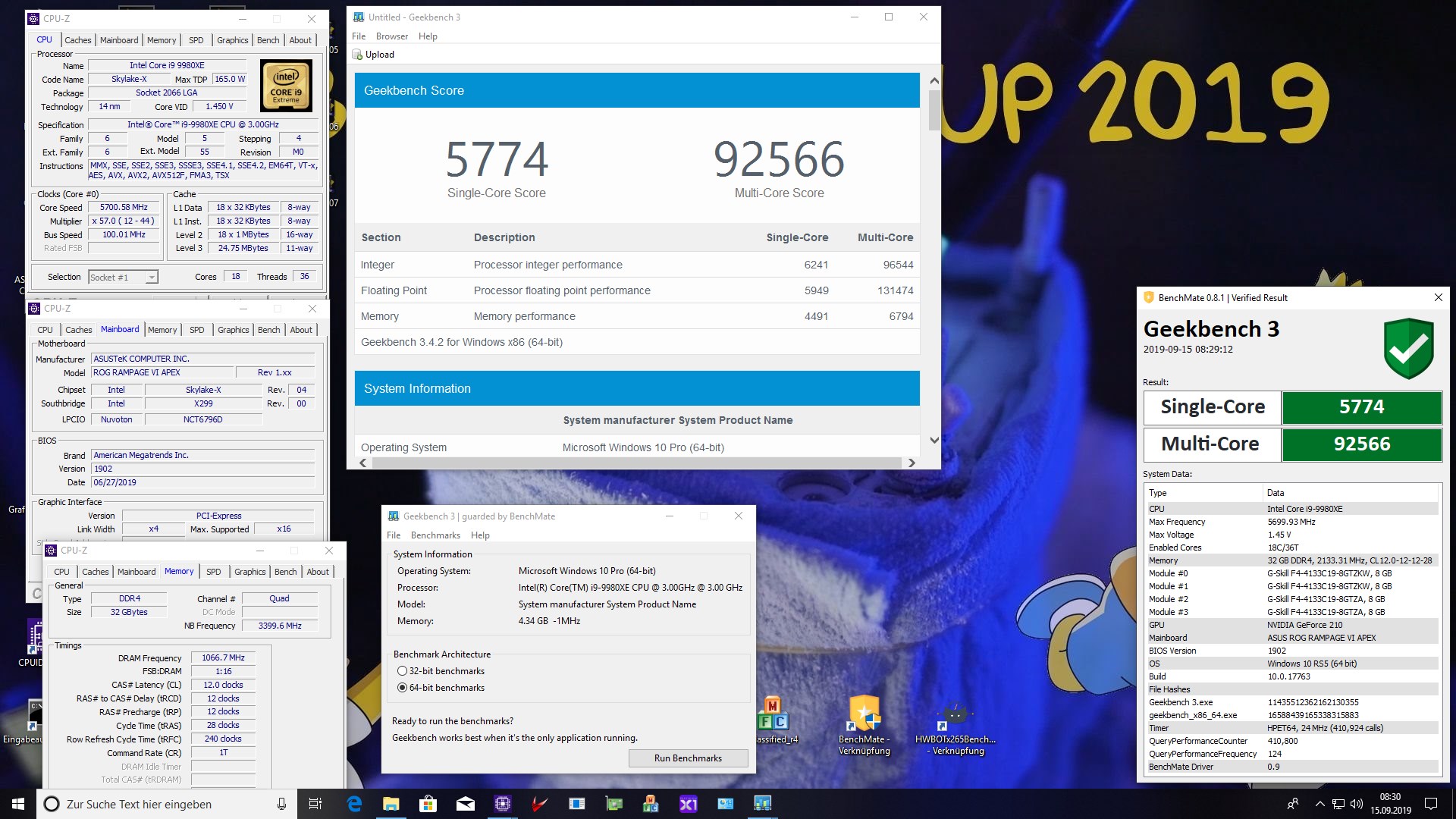Image resolution: width=1456 pixels, height=819 pixels.
Task: Click the Intel Core i9 Extreme logo
Action: [286, 86]
